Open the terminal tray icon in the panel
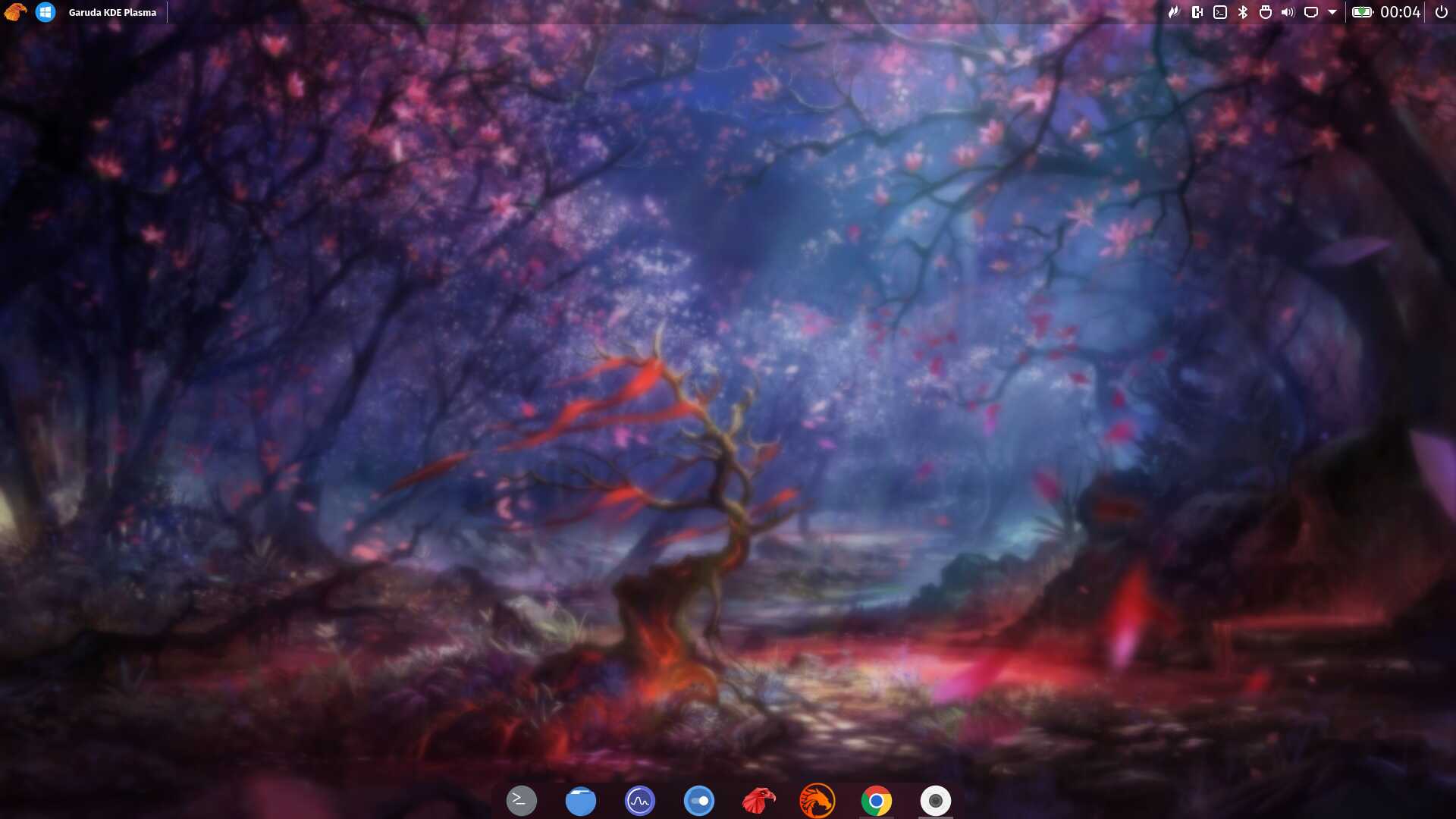Screen dimensions: 1456x819 [x=1219, y=12]
